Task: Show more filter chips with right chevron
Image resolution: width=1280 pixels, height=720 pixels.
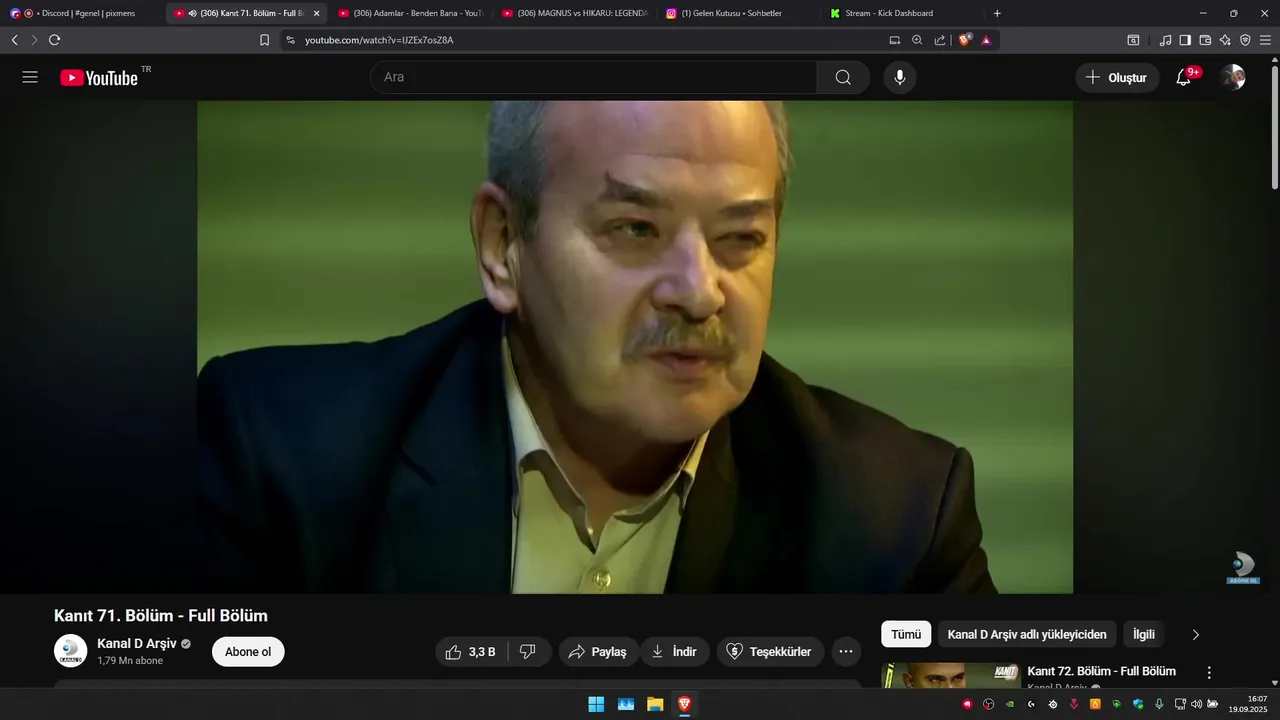Action: [x=1195, y=634]
